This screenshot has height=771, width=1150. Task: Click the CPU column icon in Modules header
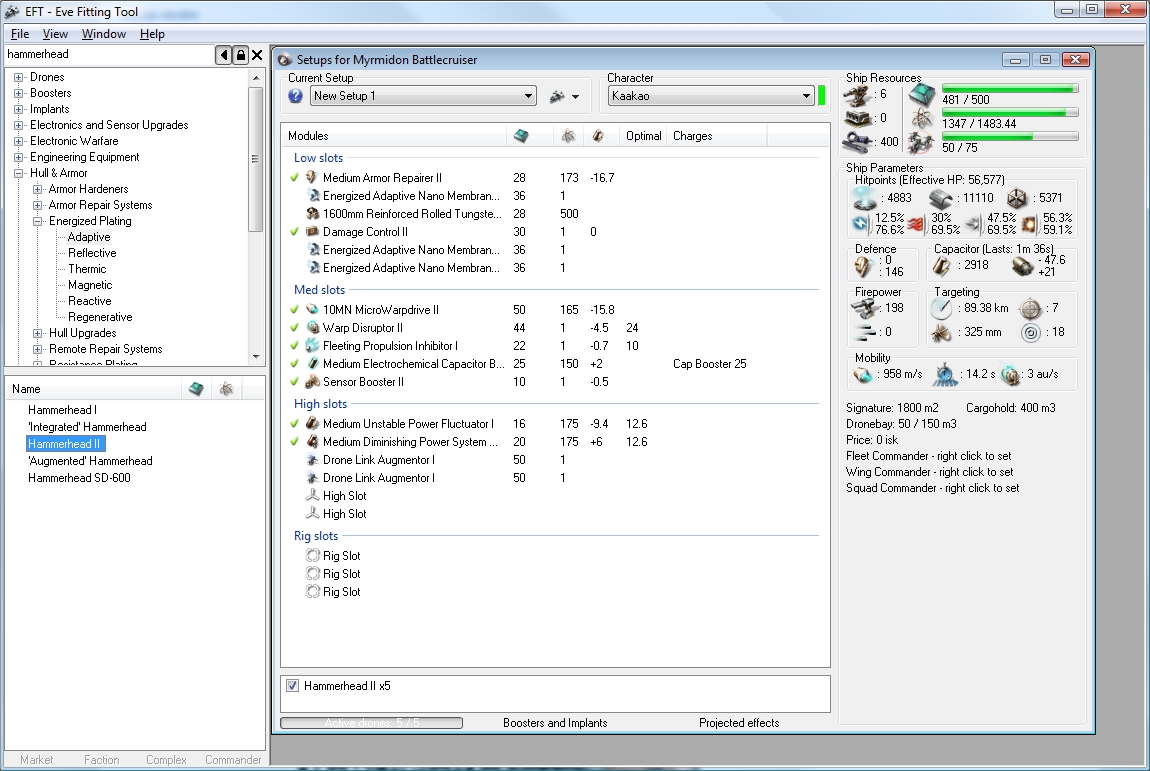point(521,136)
